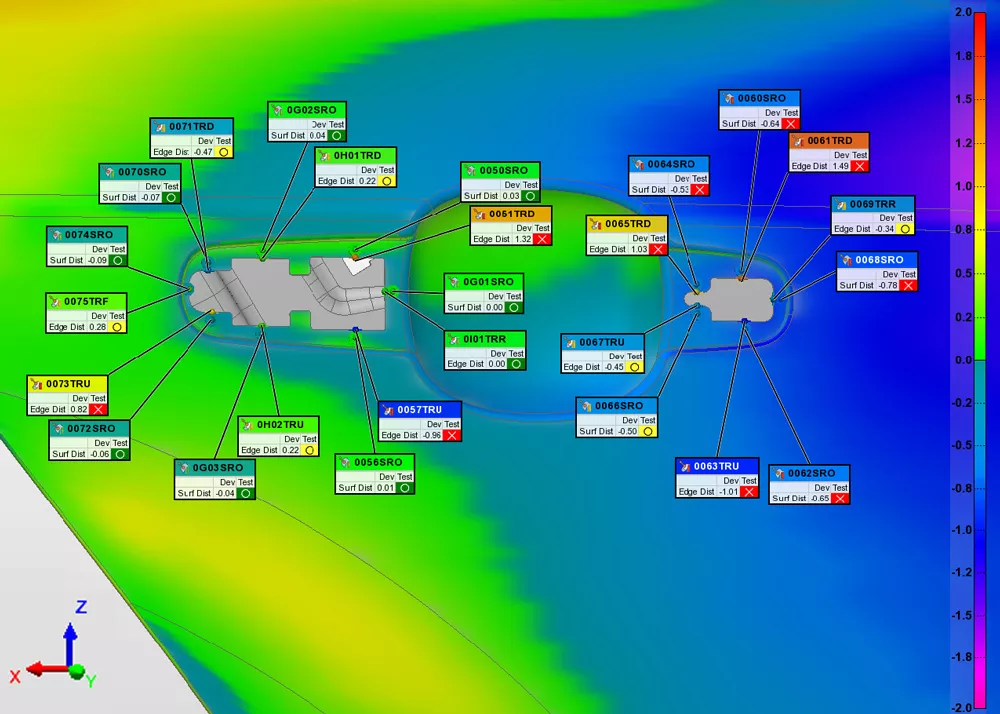This screenshot has height=714, width=1000.
Task: Click the icon in the 0075TRF label
Action: click(x=55, y=301)
